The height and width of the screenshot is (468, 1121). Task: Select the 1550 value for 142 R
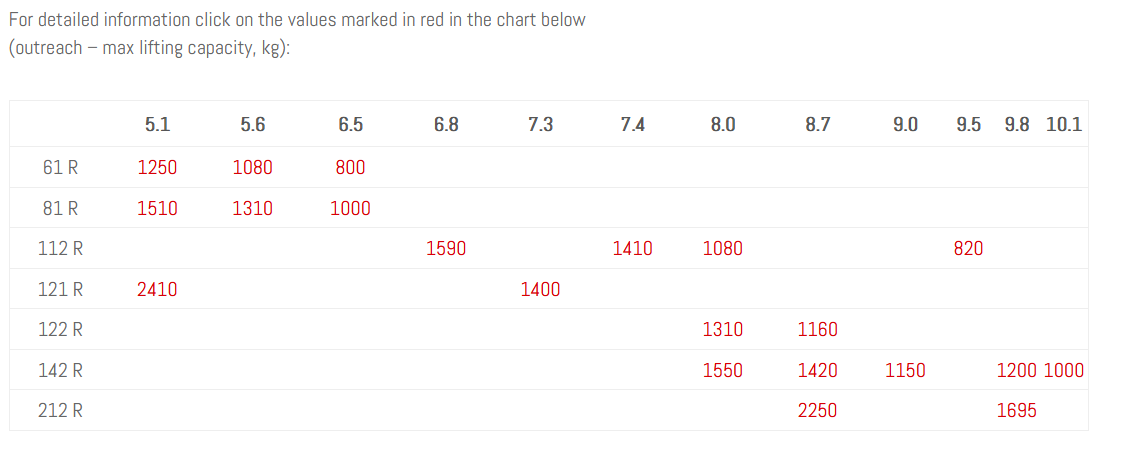click(x=722, y=371)
